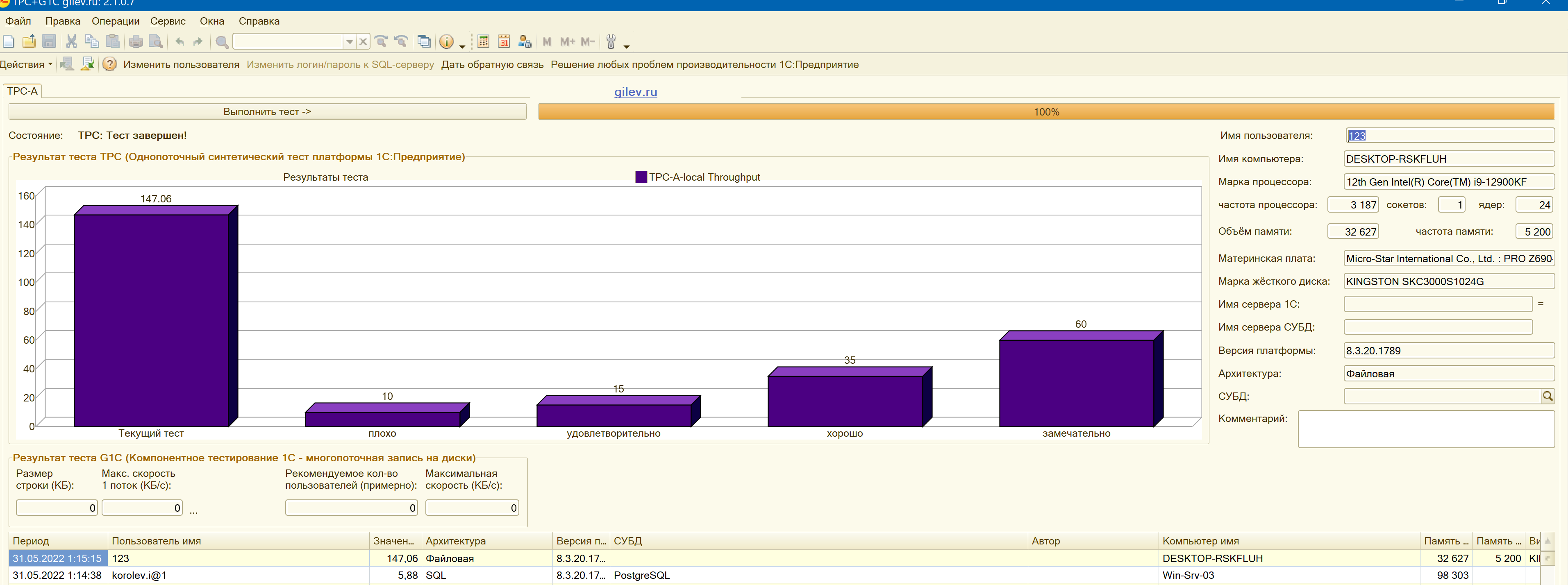1568x585 pixels.
Task: Click the equals button beside server field
Action: (x=1541, y=304)
